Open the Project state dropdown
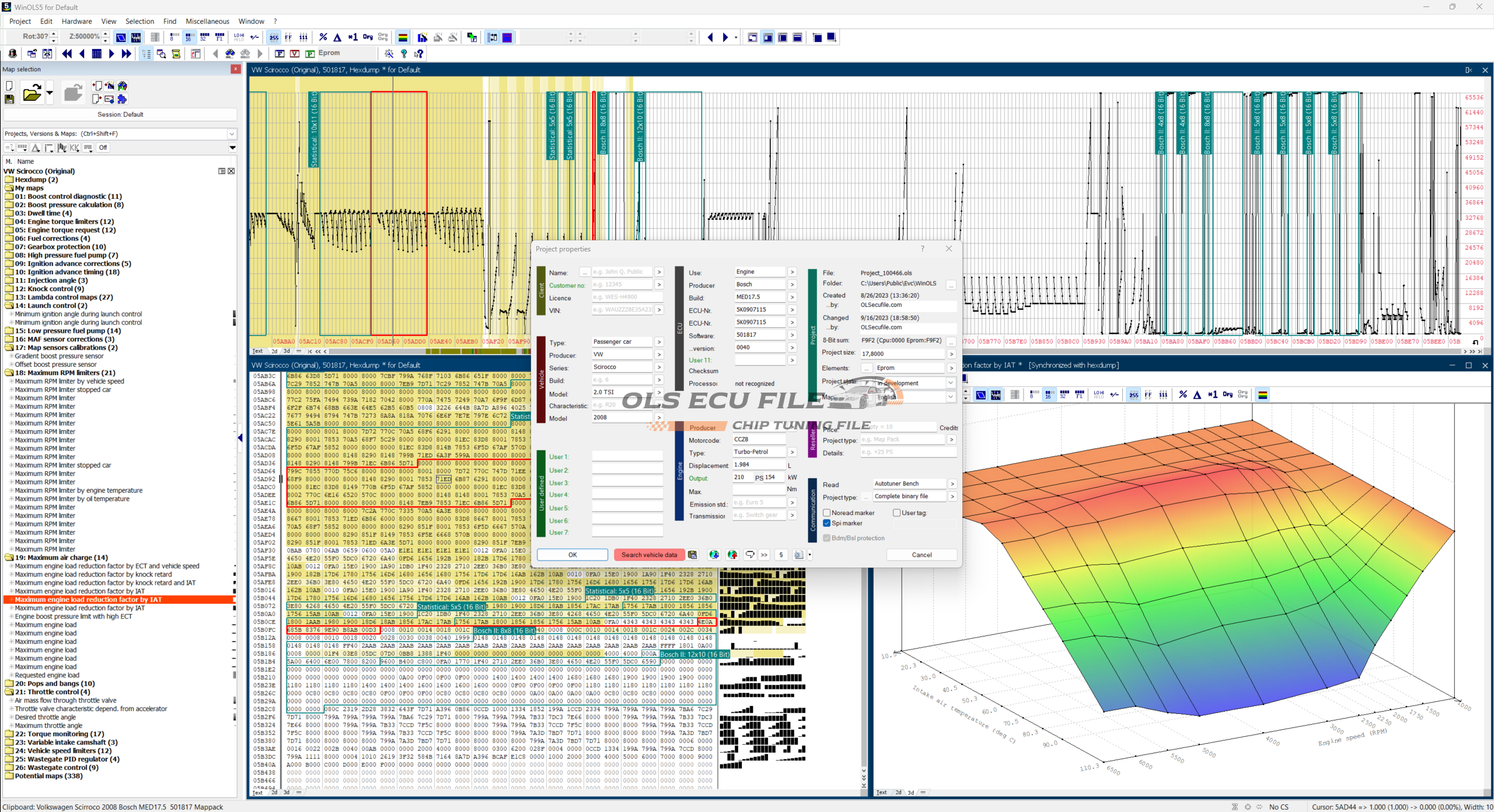The width and height of the screenshot is (1494, 812). point(950,383)
